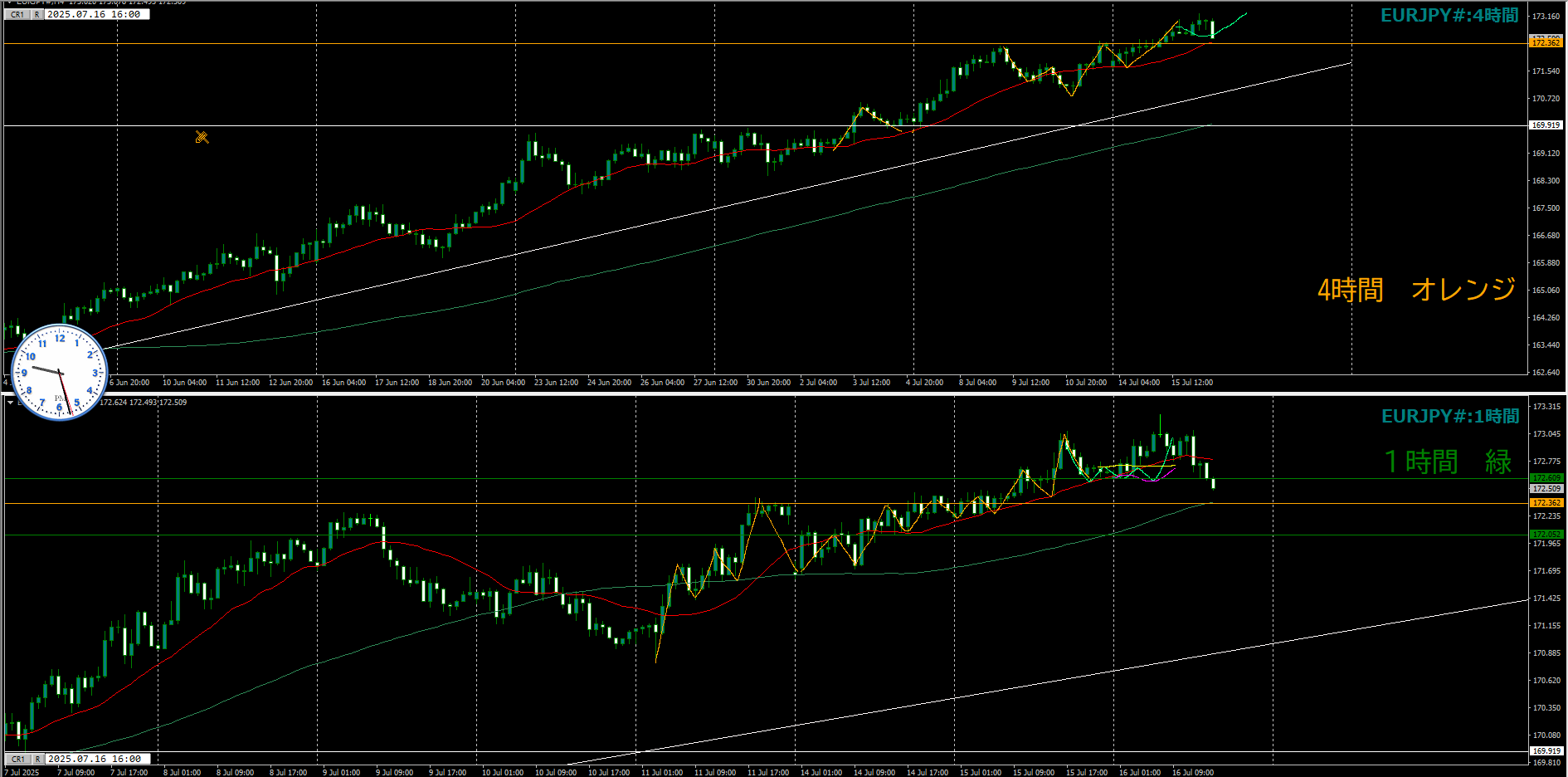Select the grey 172.509 current price tag
This screenshot has width=1568, height=777.
tap(1546, 489)
